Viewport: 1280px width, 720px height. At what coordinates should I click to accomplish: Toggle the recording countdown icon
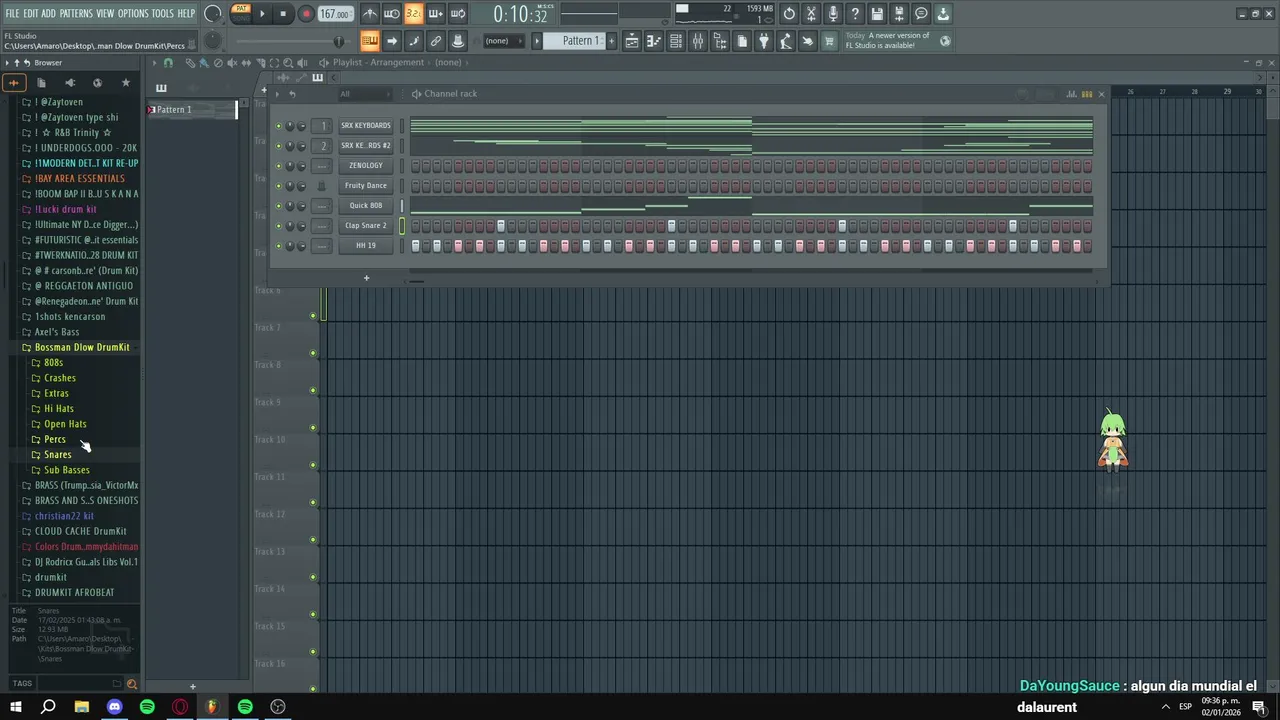(x=414, y=14)
